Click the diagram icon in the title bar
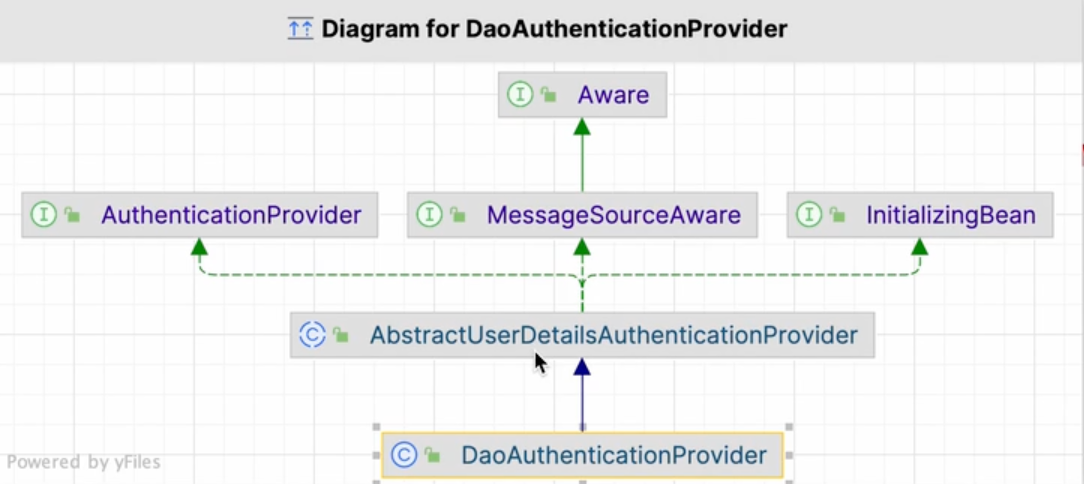 click(x=300, y=29)
